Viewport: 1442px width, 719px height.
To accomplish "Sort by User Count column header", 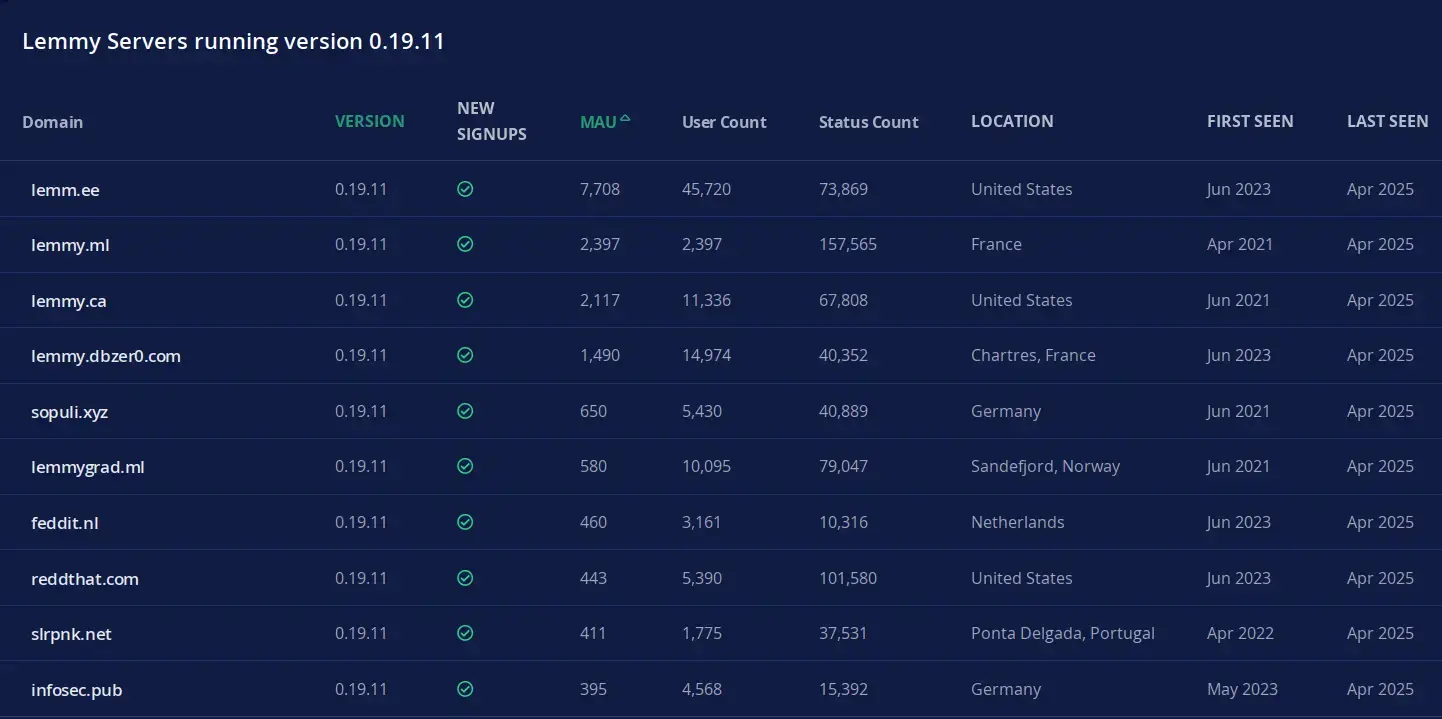I will (724, 122).
